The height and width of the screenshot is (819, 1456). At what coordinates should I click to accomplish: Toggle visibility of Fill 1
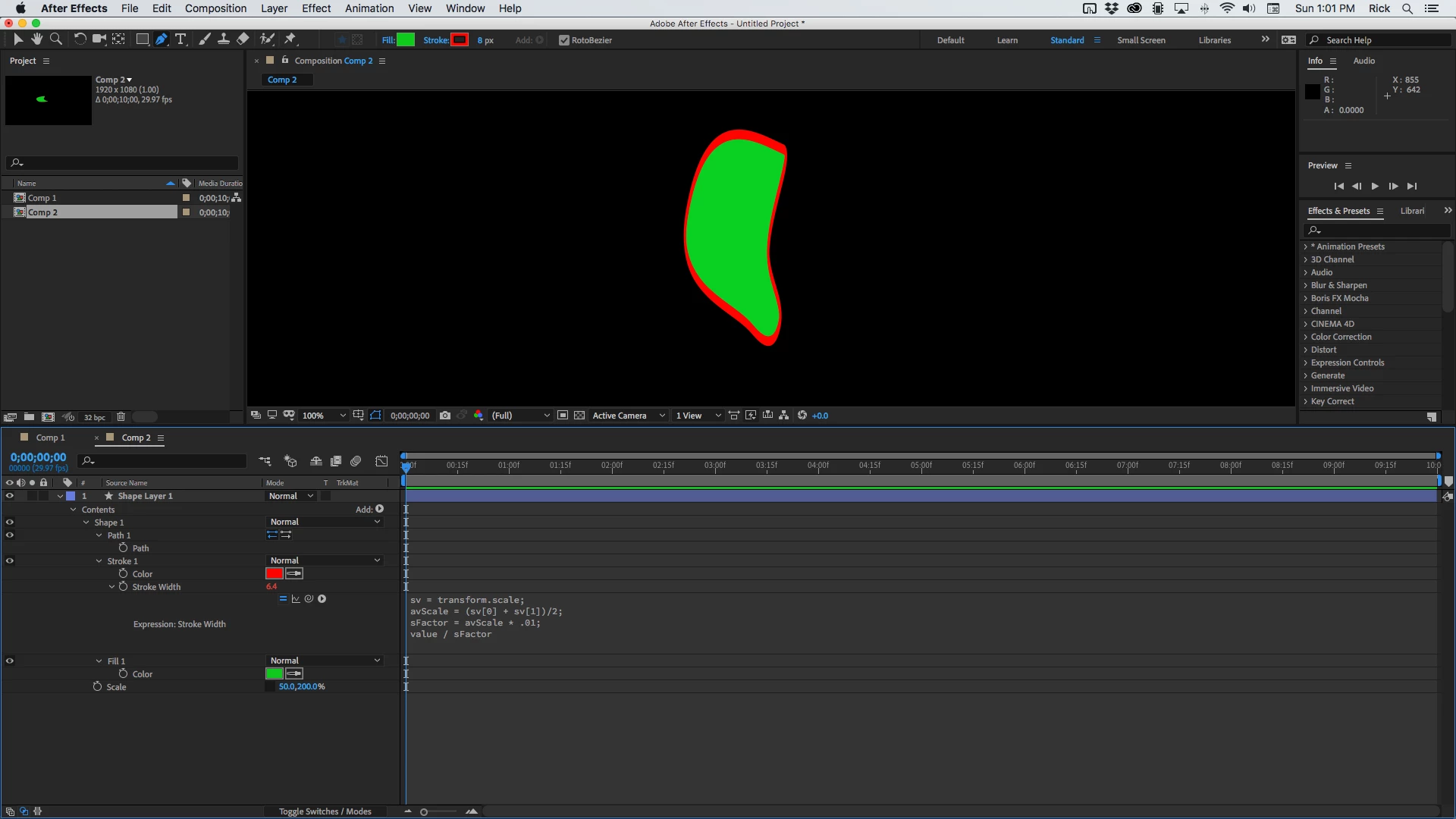[x=10, y=661]
